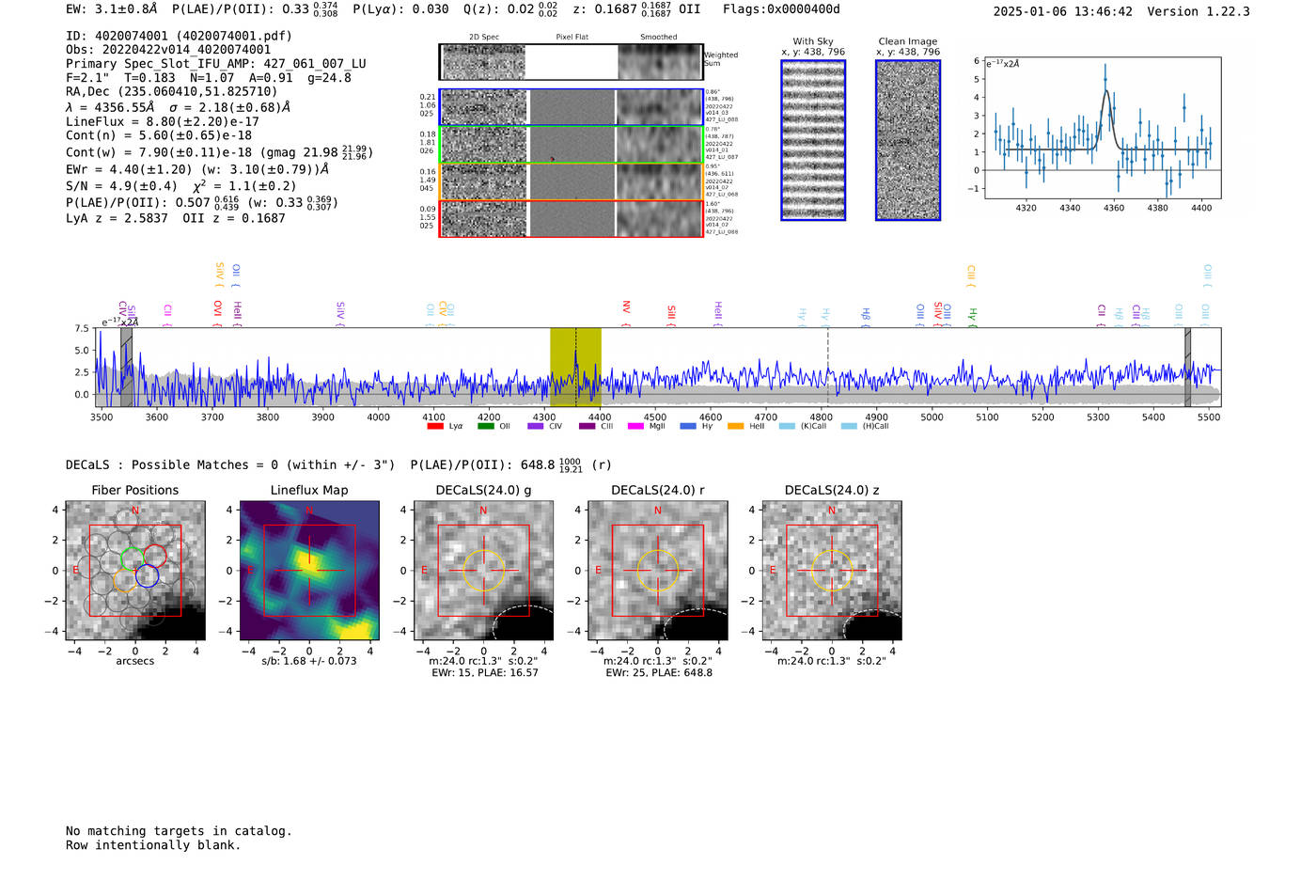Viewport: 1316px width, 896px height.
Task: Click the Pixel Flat column heading
Action: click(x=572, y=38)
